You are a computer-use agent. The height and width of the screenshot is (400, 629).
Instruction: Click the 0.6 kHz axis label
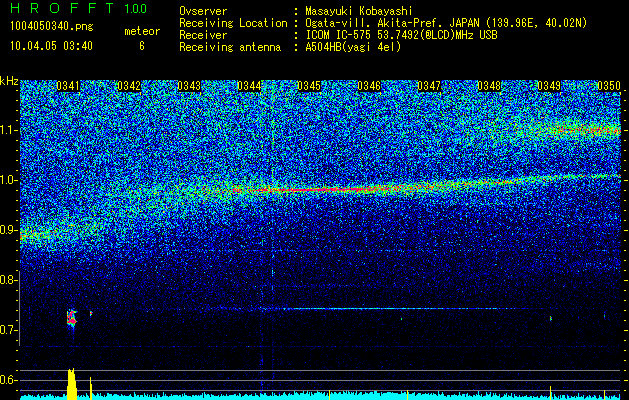[x=7, y=380]
